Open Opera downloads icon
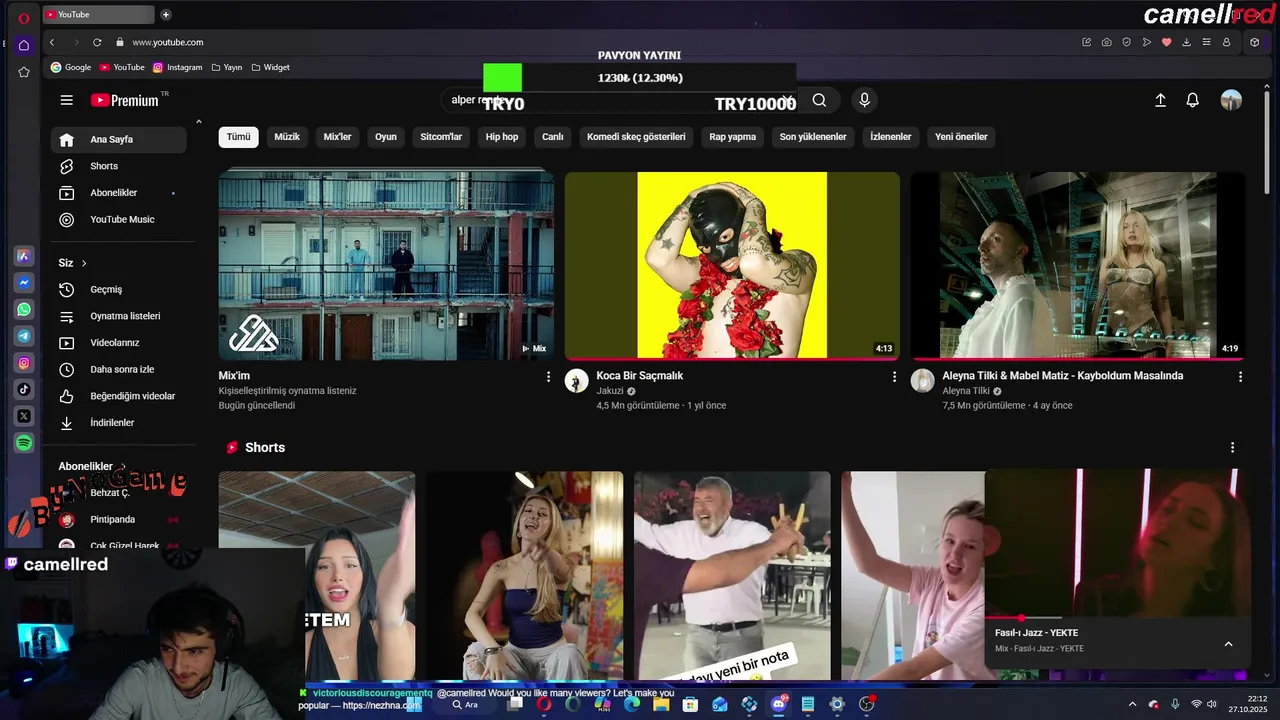 [x=1186, y=42]
